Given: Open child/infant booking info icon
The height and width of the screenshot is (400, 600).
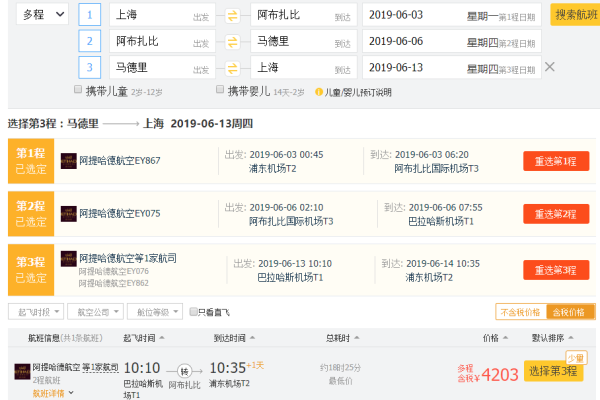Looking at the screenshot, I should click(318, 92).
